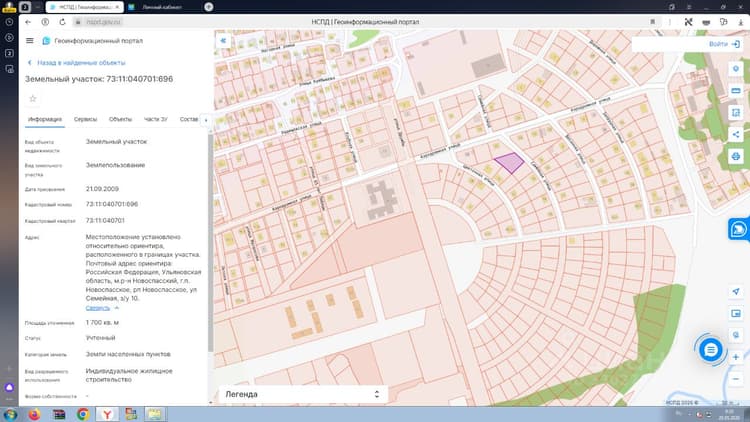Open the blue chat assistant bubble
Screen dimensions: 750x422
(x=711, y=350)
